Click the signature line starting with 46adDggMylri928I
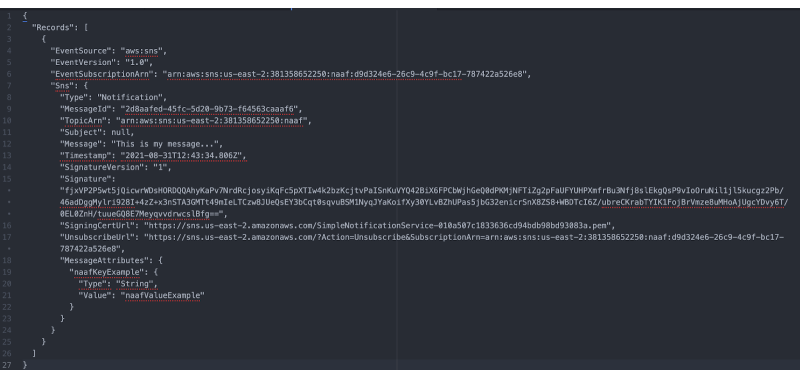The width and height of the screenshot is (800, 370). [424, 202]
